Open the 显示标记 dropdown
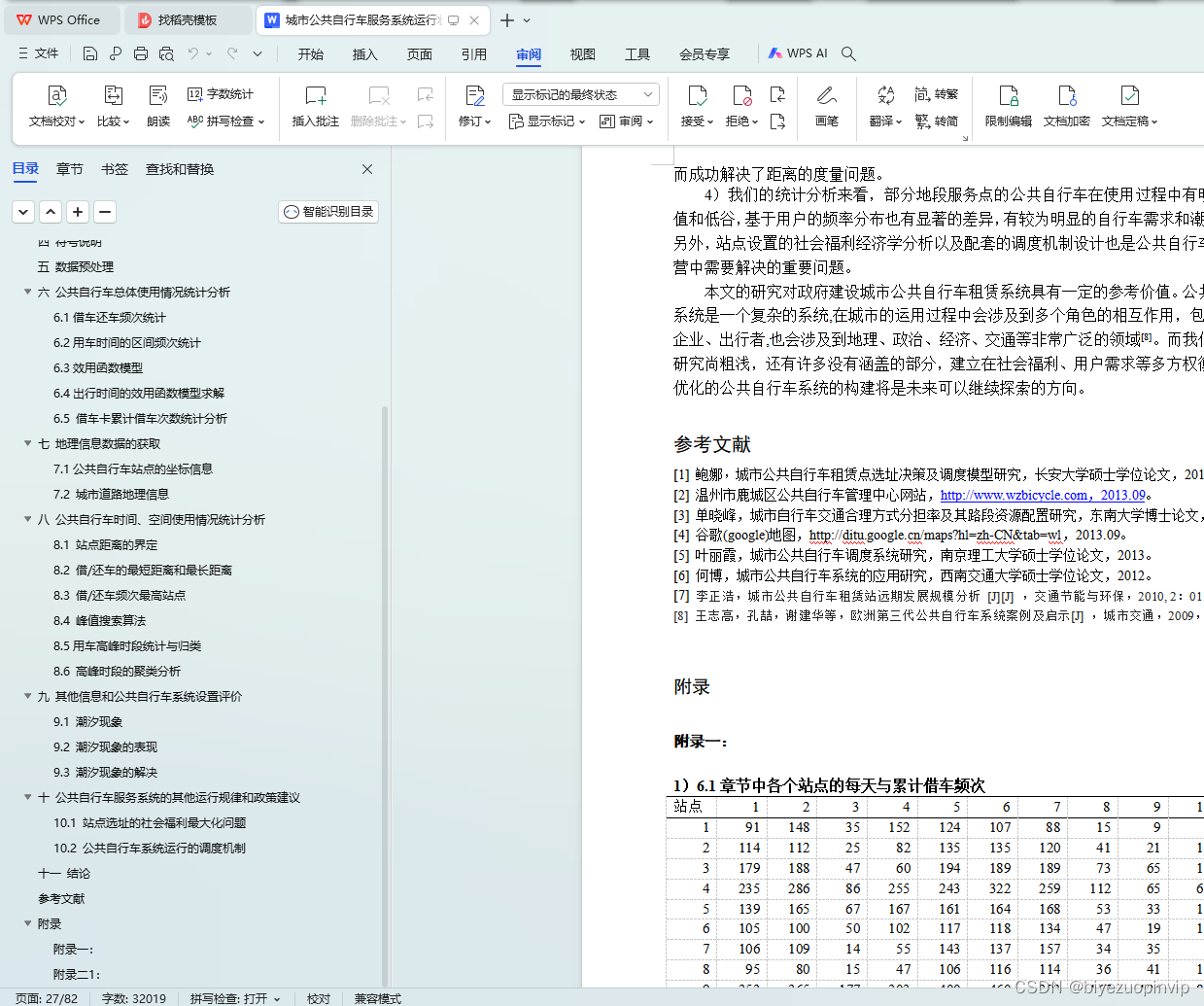 (x=547, y=121)
